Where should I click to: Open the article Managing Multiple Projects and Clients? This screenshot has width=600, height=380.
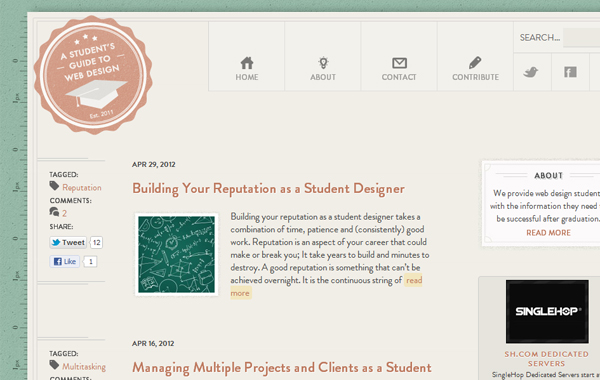coord(282,368)
